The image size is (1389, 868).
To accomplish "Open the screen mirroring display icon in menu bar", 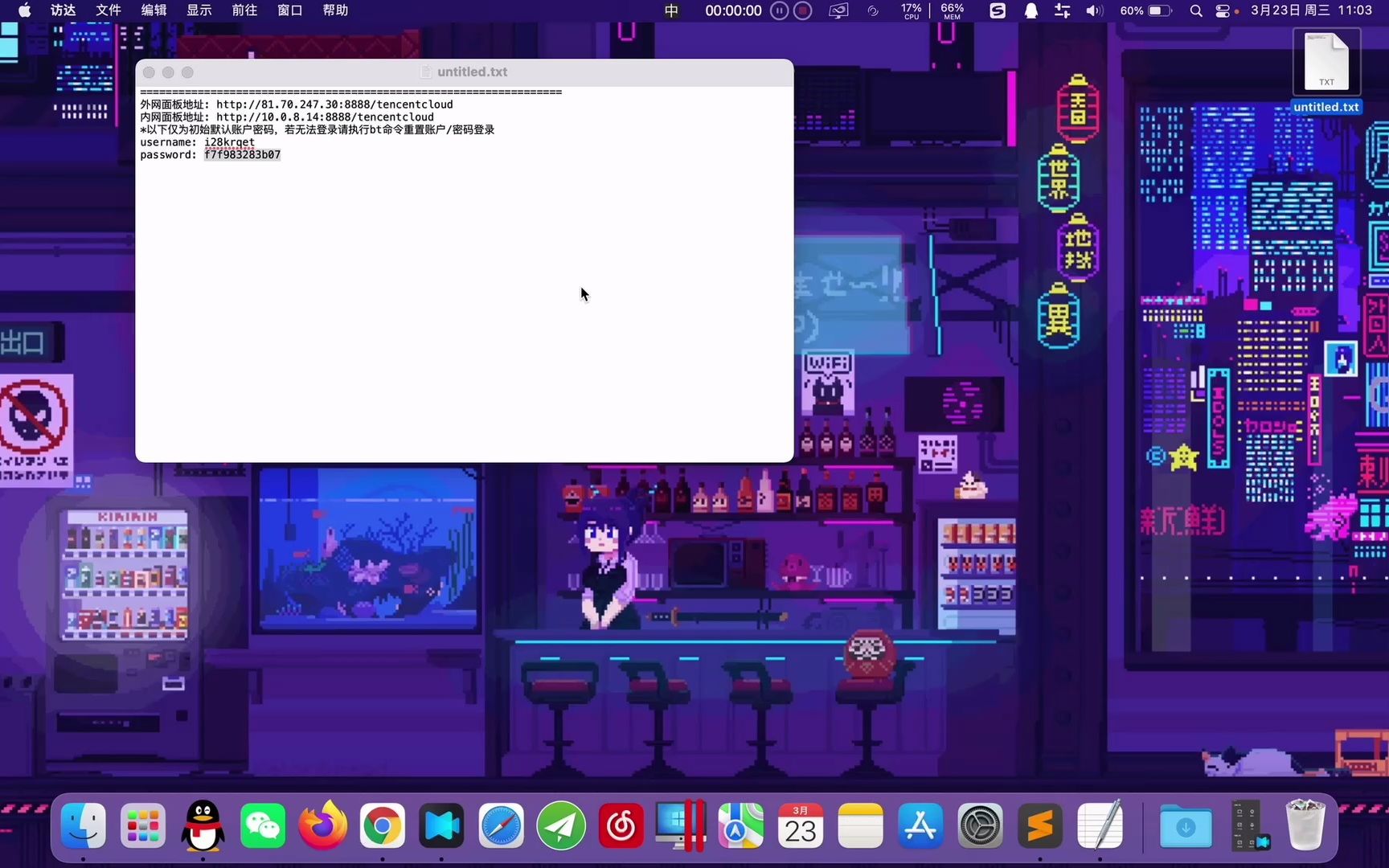I will click(x=838, y=10).
